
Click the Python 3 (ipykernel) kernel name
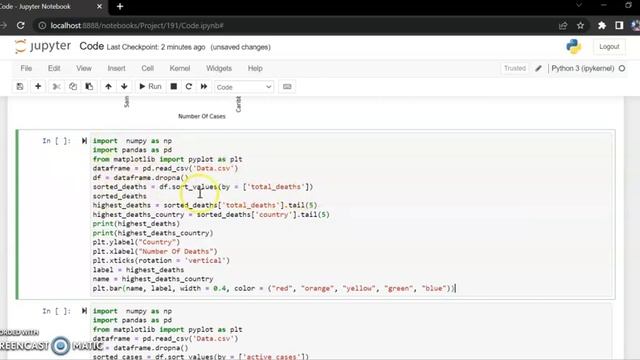pos(582,68)
